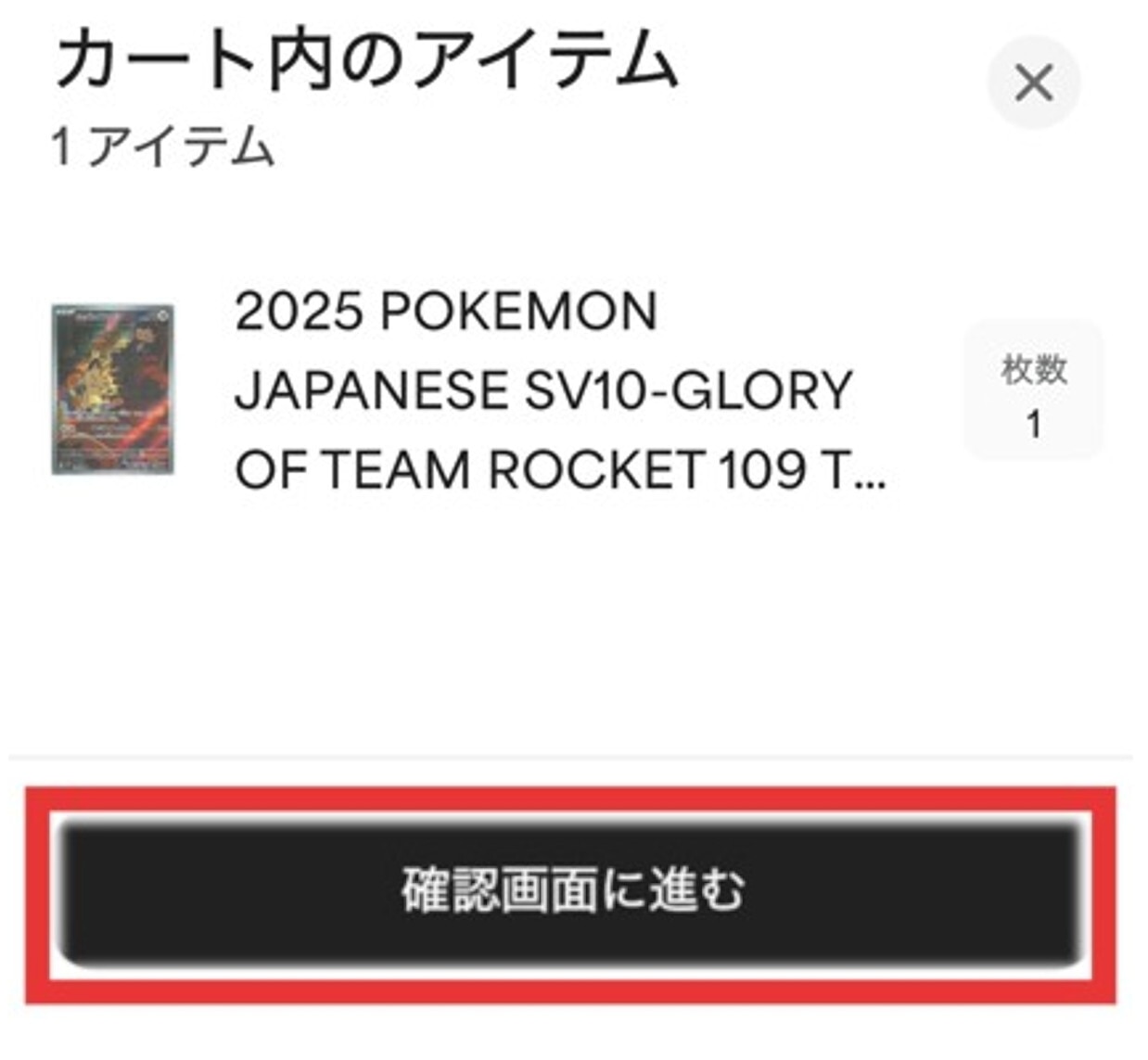The image size is (1148, 1060).
Task: Tap the quantity value 1
Action: (x=1033, y=425)
